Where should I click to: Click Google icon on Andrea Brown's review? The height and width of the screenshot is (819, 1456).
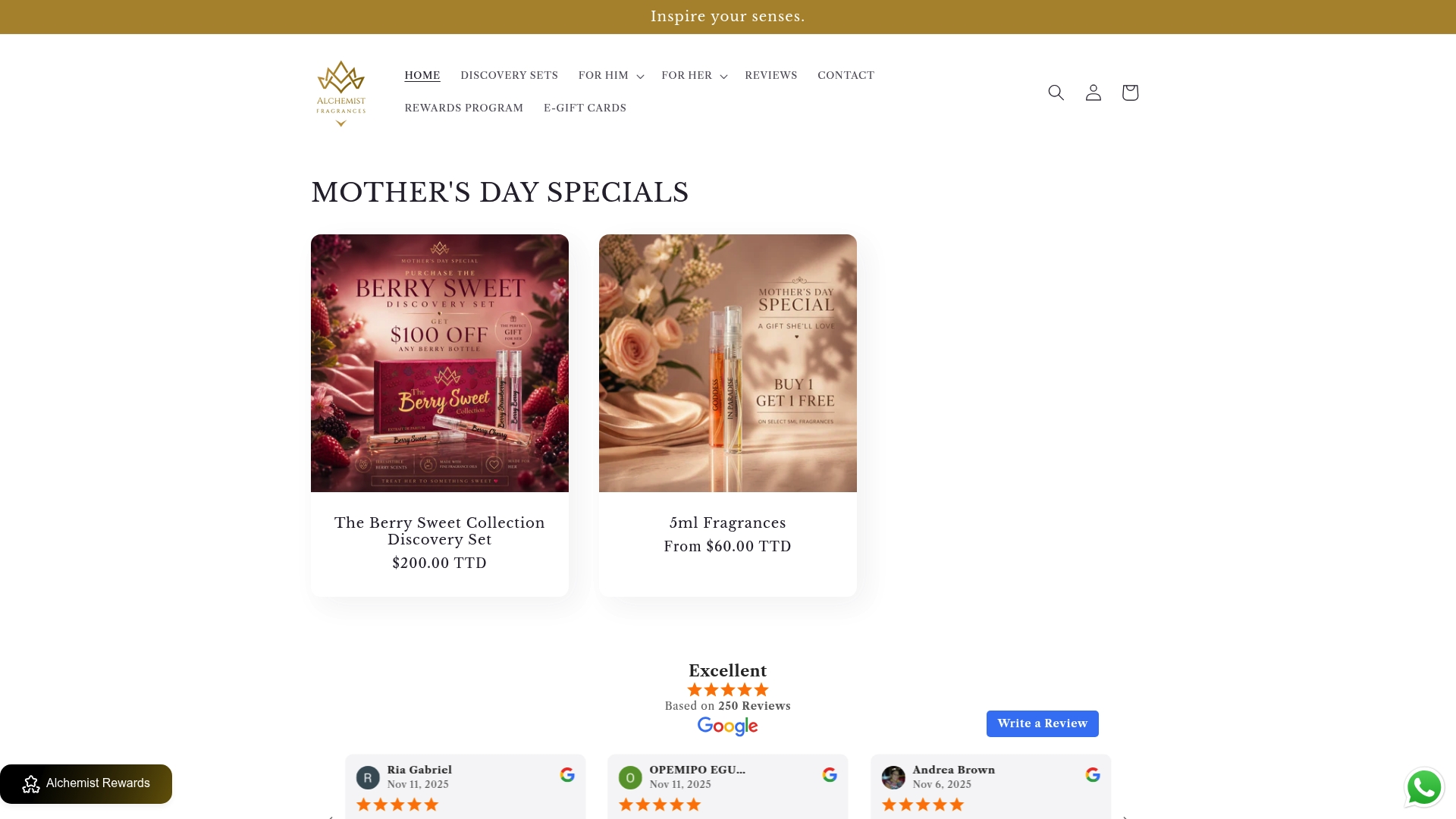[1093, 774]
